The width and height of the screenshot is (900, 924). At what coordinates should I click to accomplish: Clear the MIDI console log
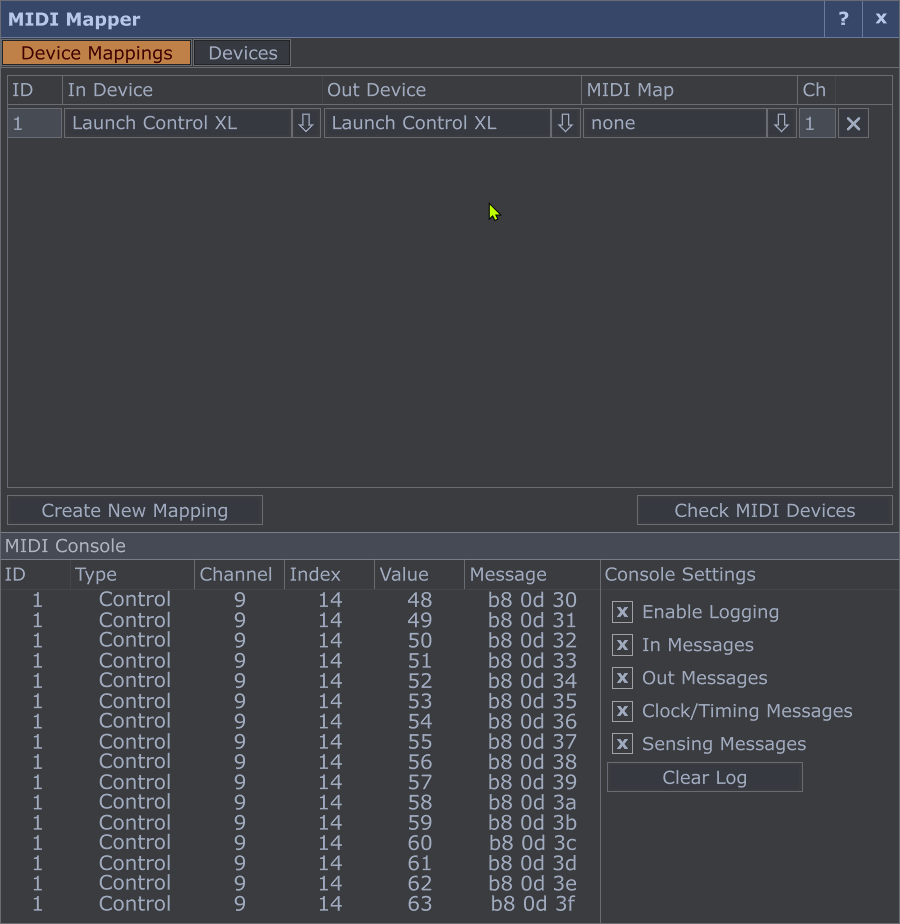coord(704,778)
